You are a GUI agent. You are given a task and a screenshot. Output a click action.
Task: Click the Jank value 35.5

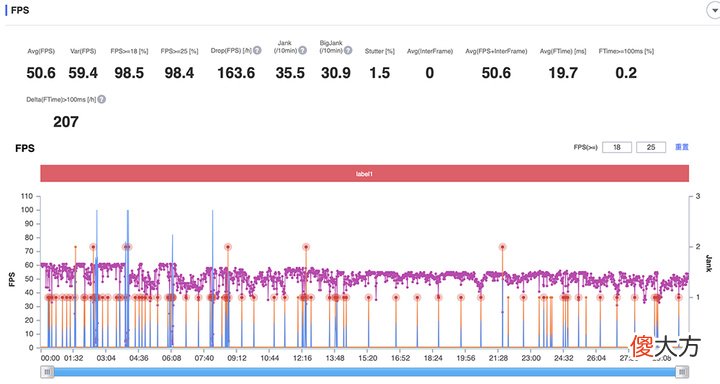click(290, 73)
